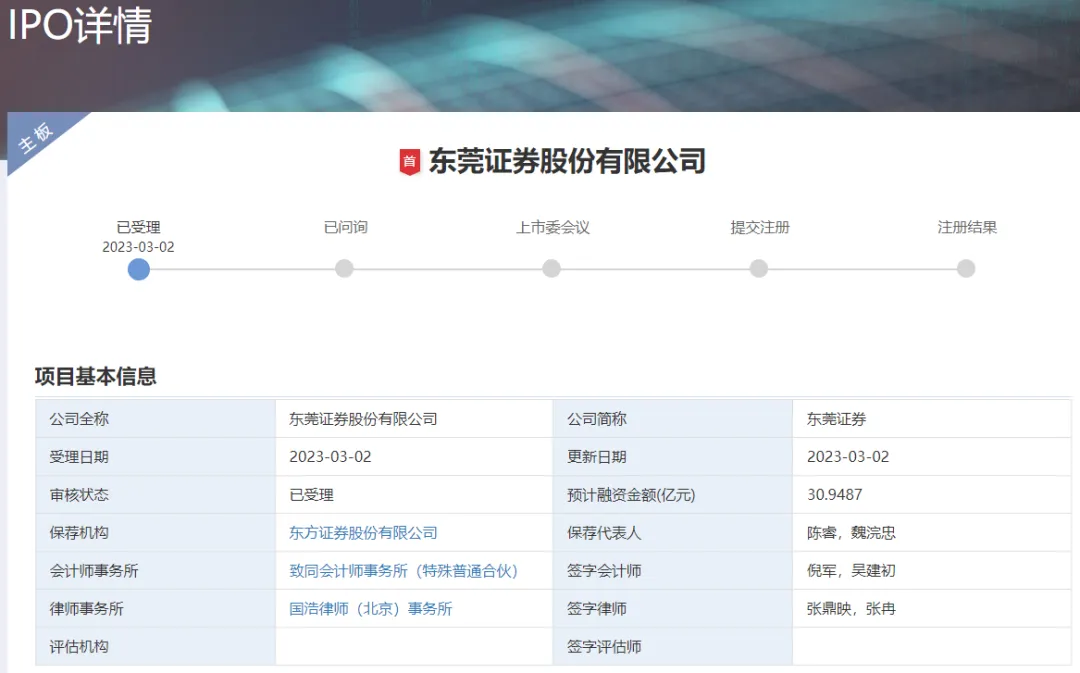Click the 更新日期 value 2023-03-02
Image resolution: width=1080 pixels, height=673 pixels.
point(848,457)
